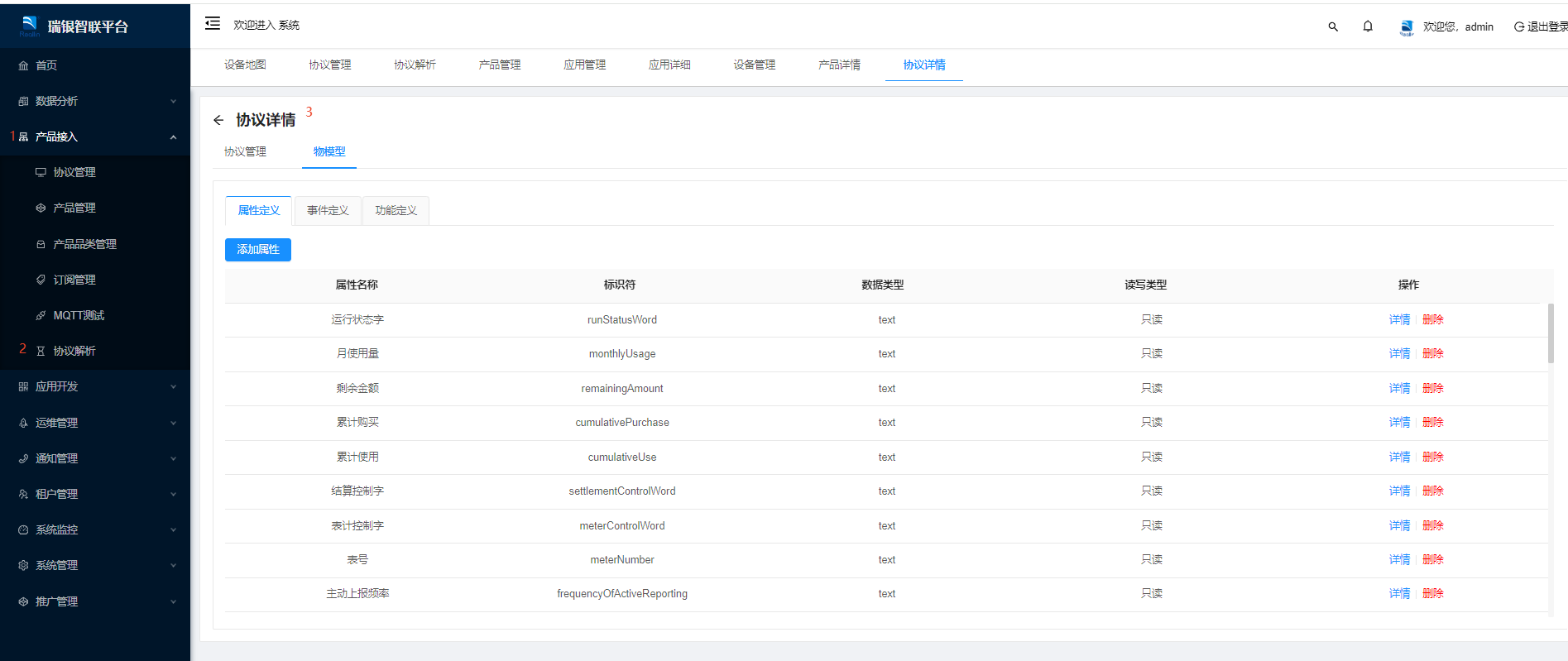
Task: Expand the 系统监控 menu chevron
Action: tap(173, 529)
